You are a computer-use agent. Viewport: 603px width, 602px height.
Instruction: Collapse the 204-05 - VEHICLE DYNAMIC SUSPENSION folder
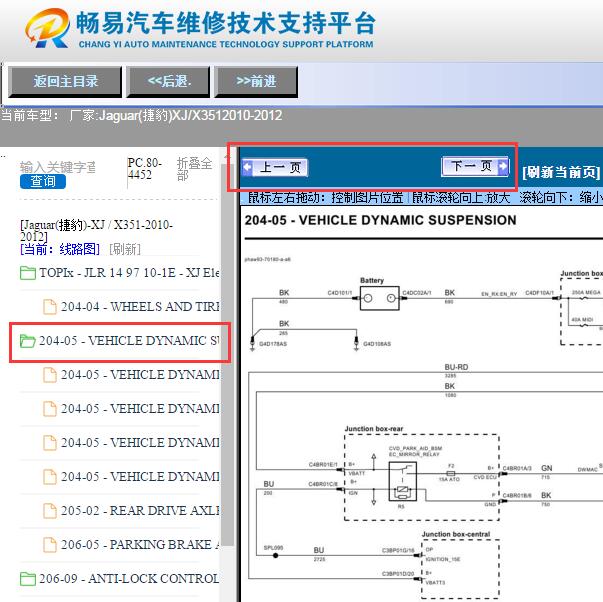pos(119,341)
